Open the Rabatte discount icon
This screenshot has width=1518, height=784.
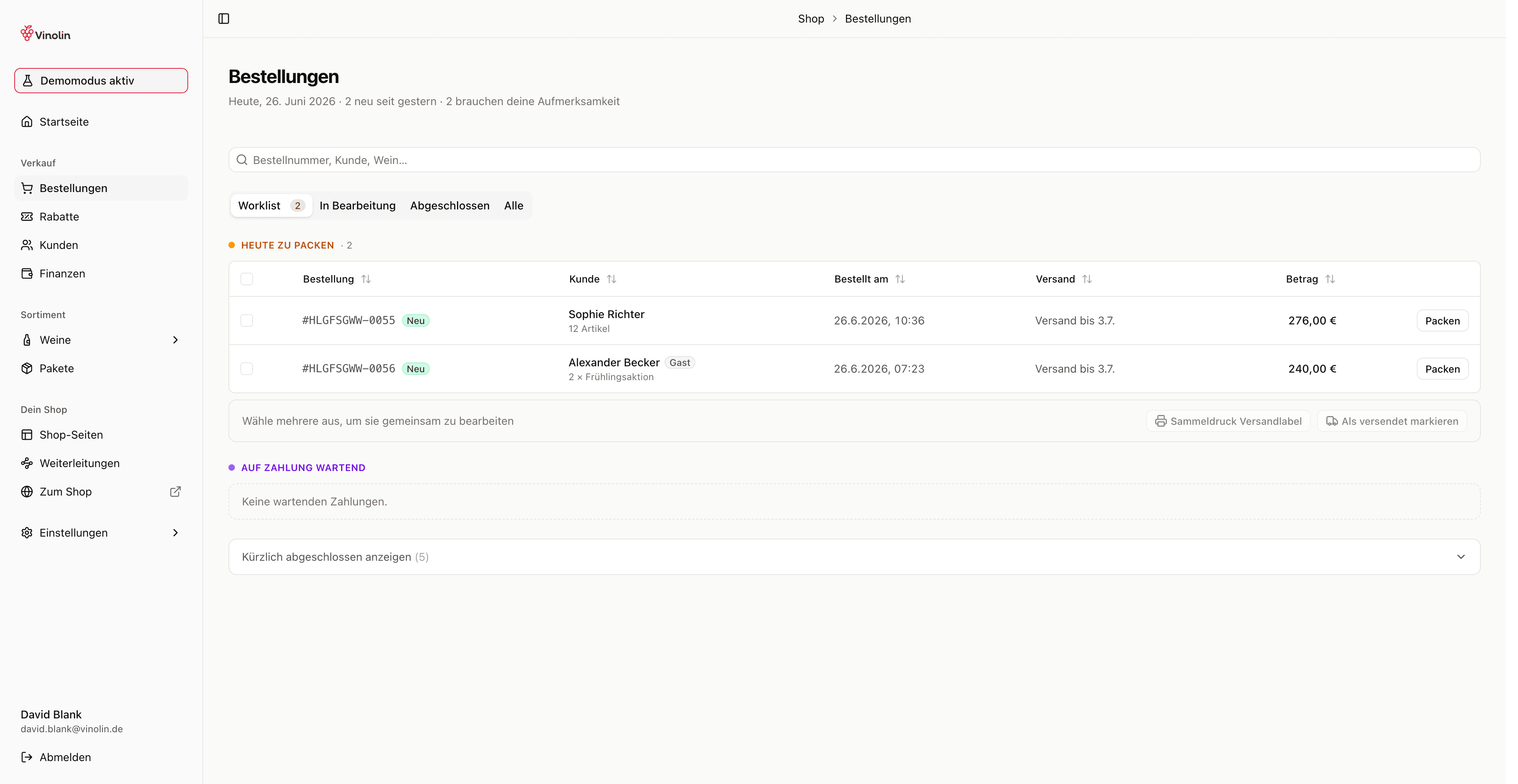(27, 216)
